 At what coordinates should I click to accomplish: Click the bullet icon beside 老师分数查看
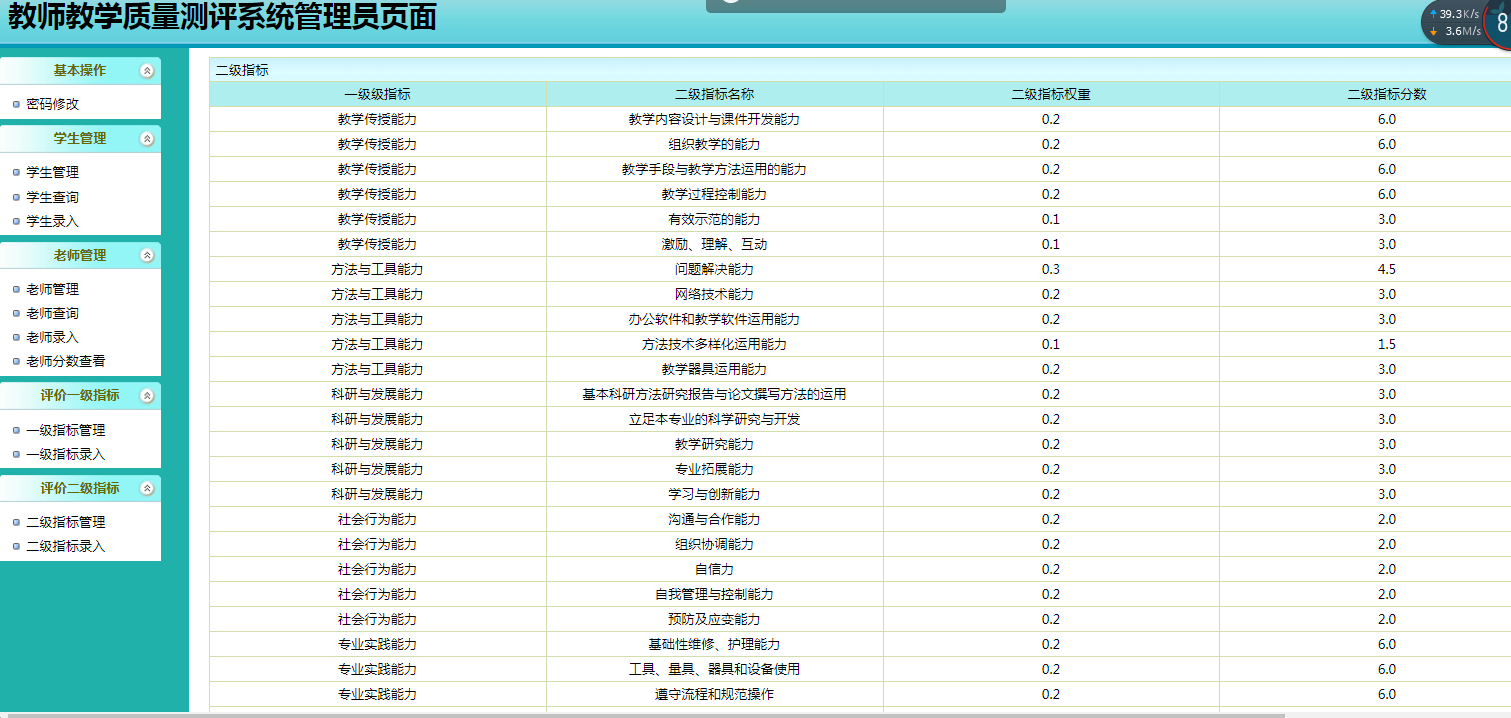(15, 361)
